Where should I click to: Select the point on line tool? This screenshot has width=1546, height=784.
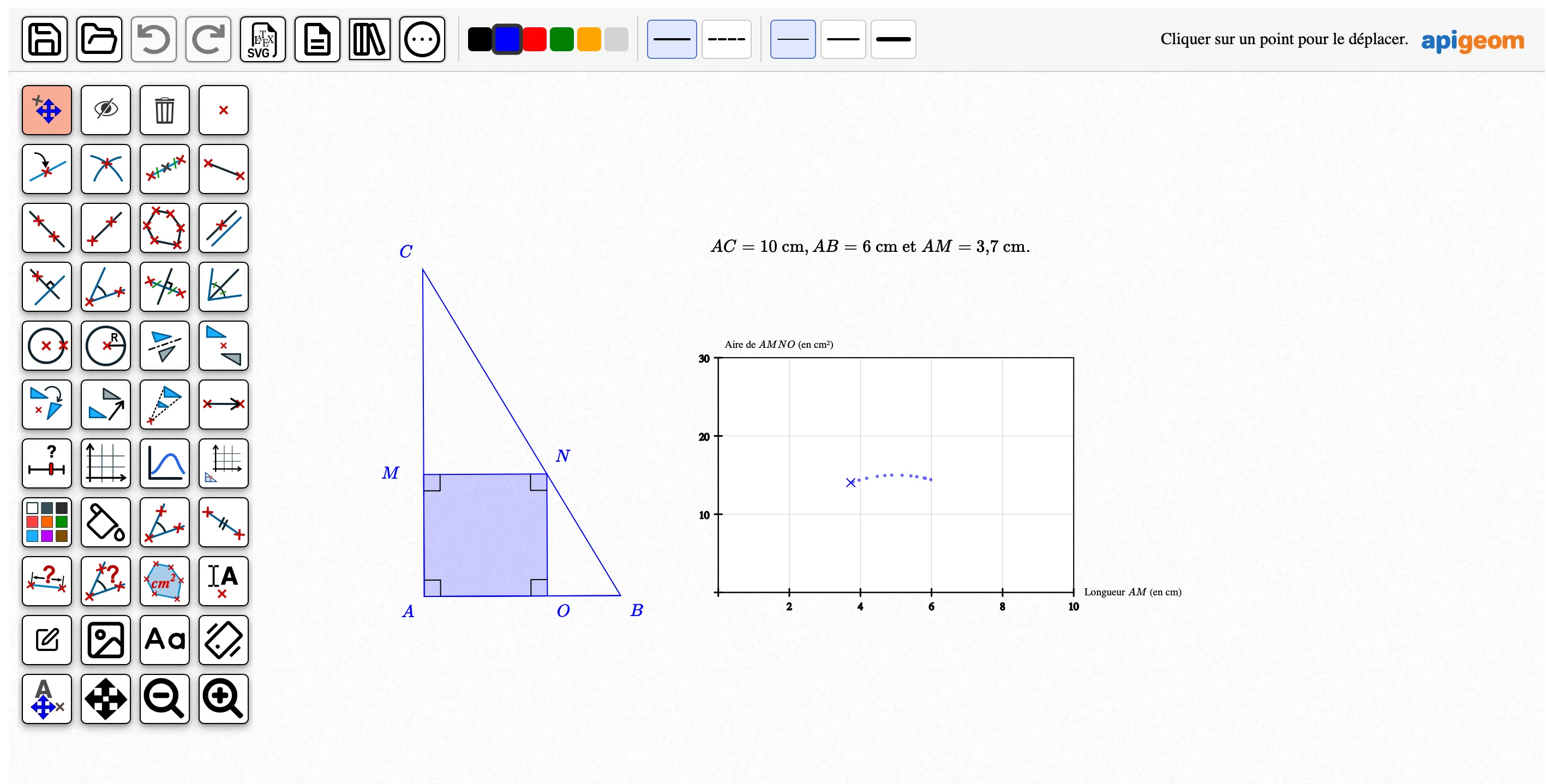(47, 168)
